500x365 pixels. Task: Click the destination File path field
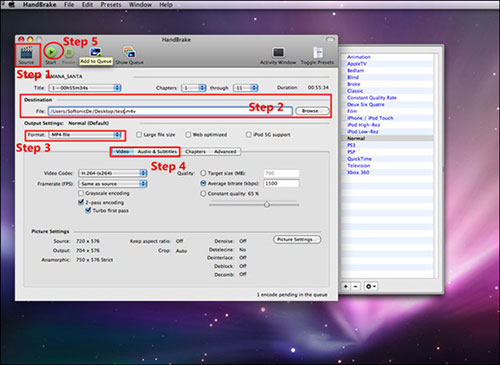point(170,111)
